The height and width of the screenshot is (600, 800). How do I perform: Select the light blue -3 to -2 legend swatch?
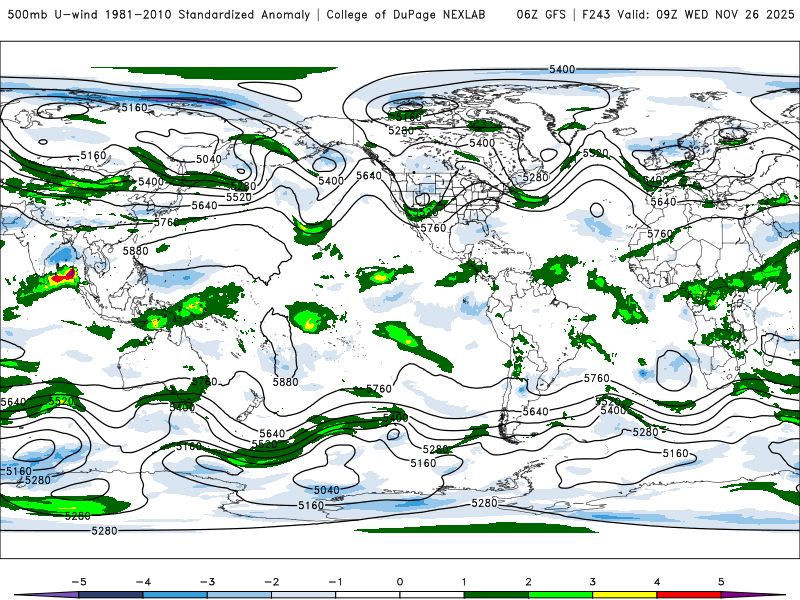coord(239,595)
